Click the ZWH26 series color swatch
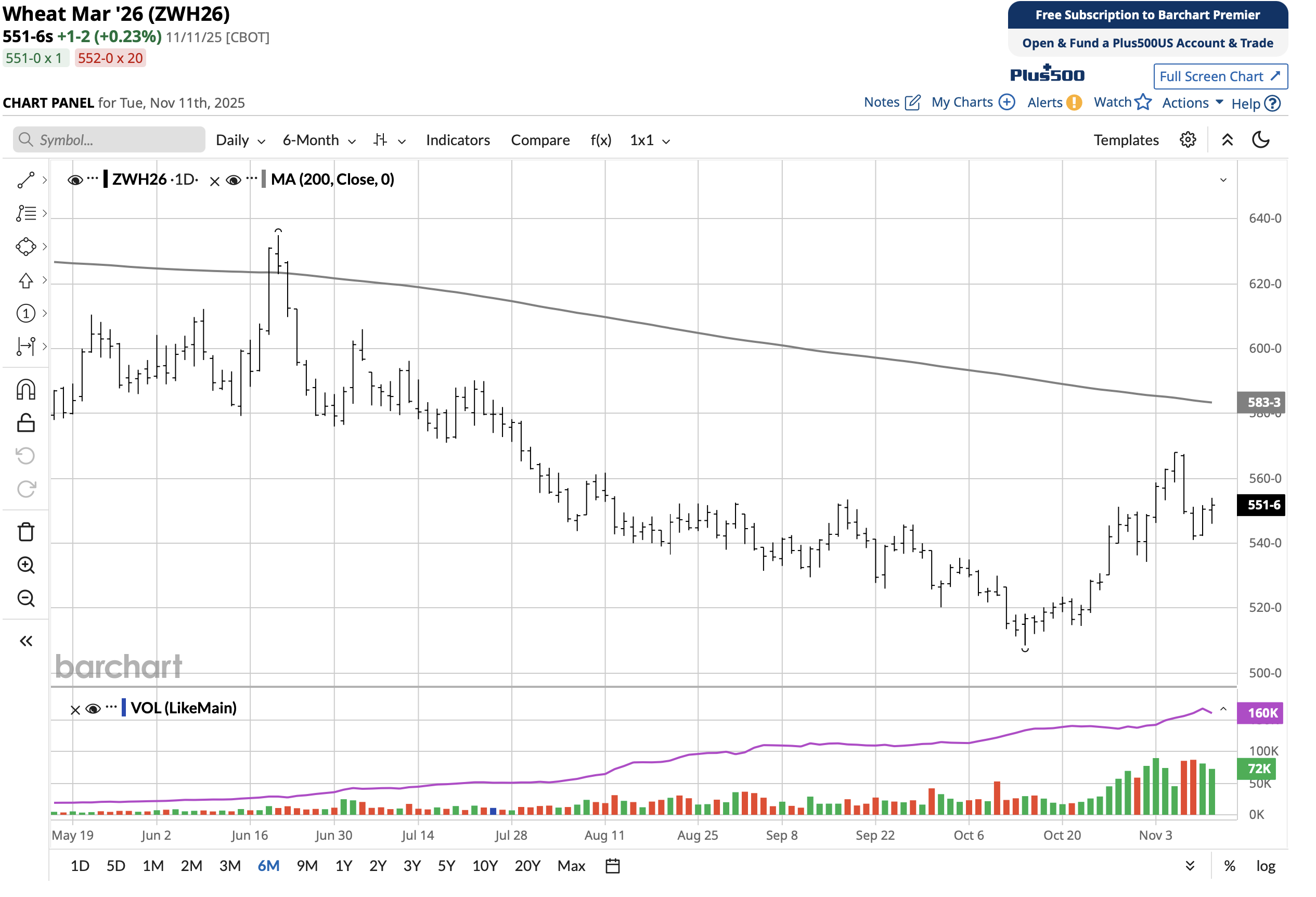Screen dimensions: 1316x897 click(x=106, y=180)
